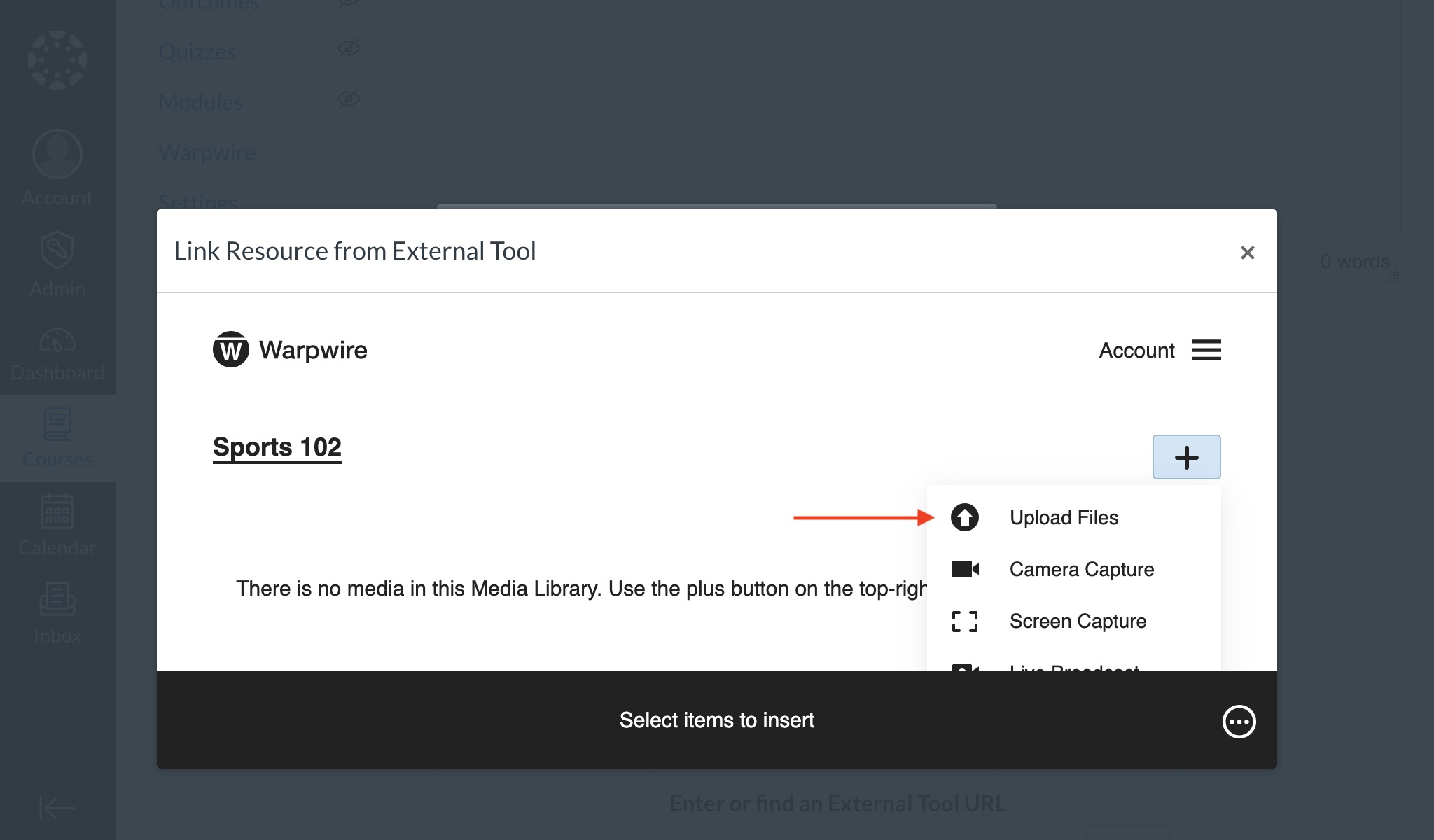
Task: Open the Sports 102 library link
Action: click(277, 447)
